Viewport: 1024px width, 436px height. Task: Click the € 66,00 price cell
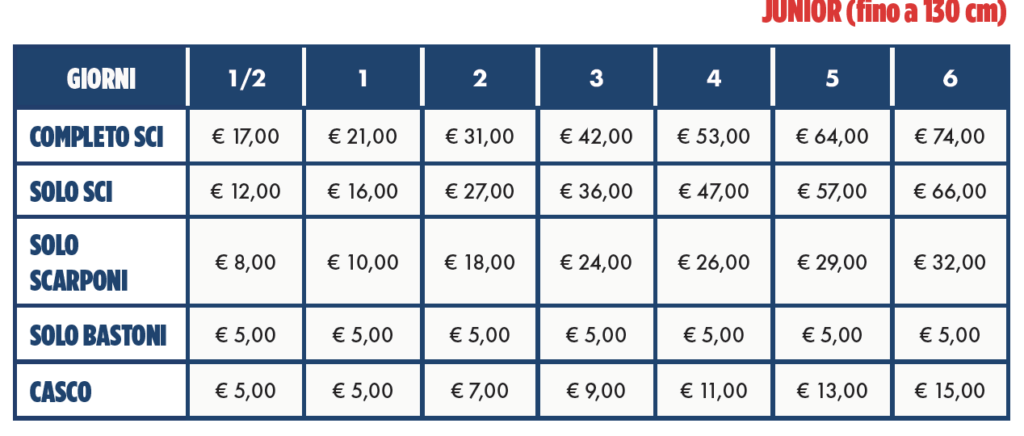[949, 191]
